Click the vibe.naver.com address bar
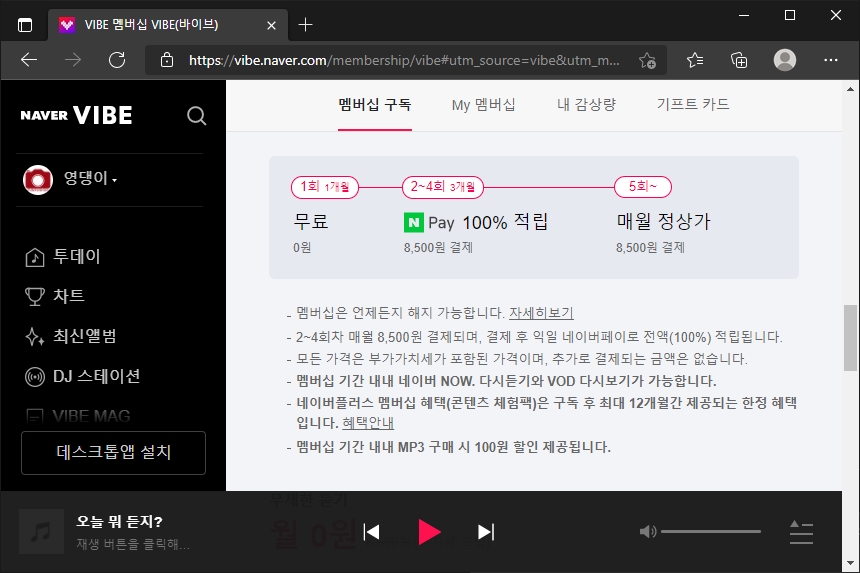This screenshot has height=573, width=860. (404, 60)
